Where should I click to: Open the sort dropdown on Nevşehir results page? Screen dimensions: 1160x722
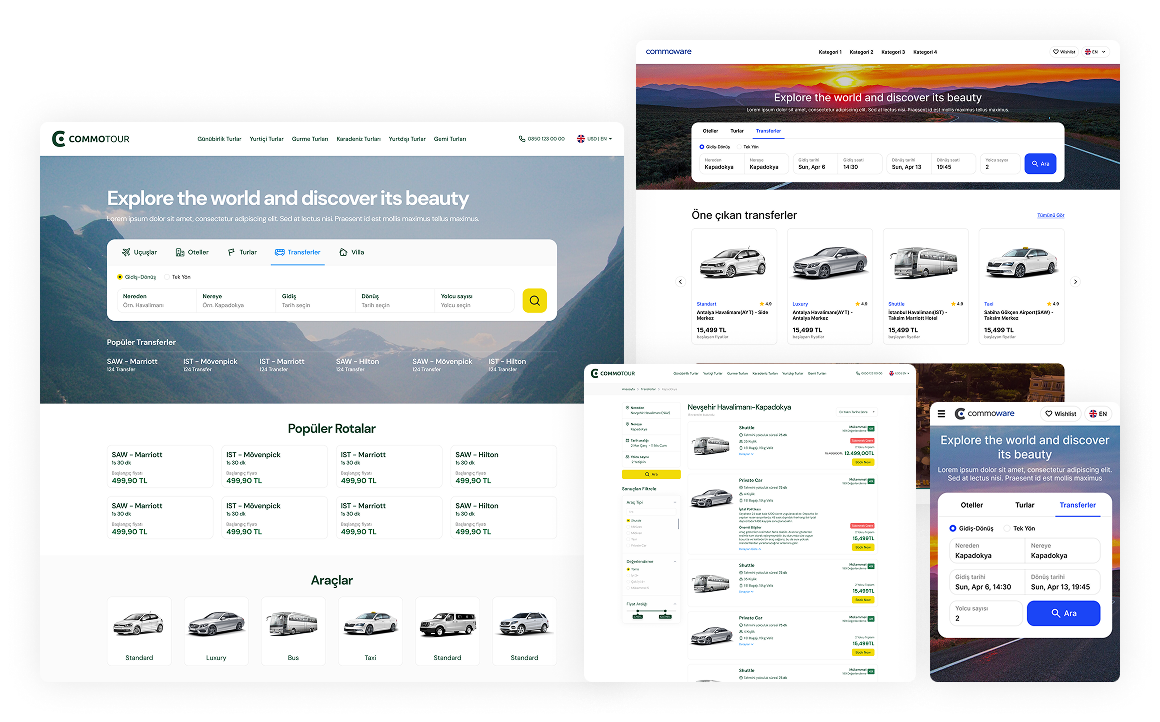tap(857, 411)
